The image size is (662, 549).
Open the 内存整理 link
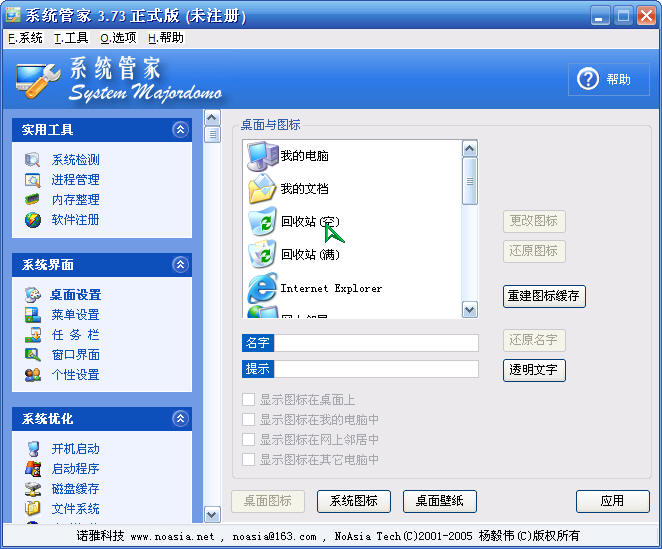pos(76,200)
